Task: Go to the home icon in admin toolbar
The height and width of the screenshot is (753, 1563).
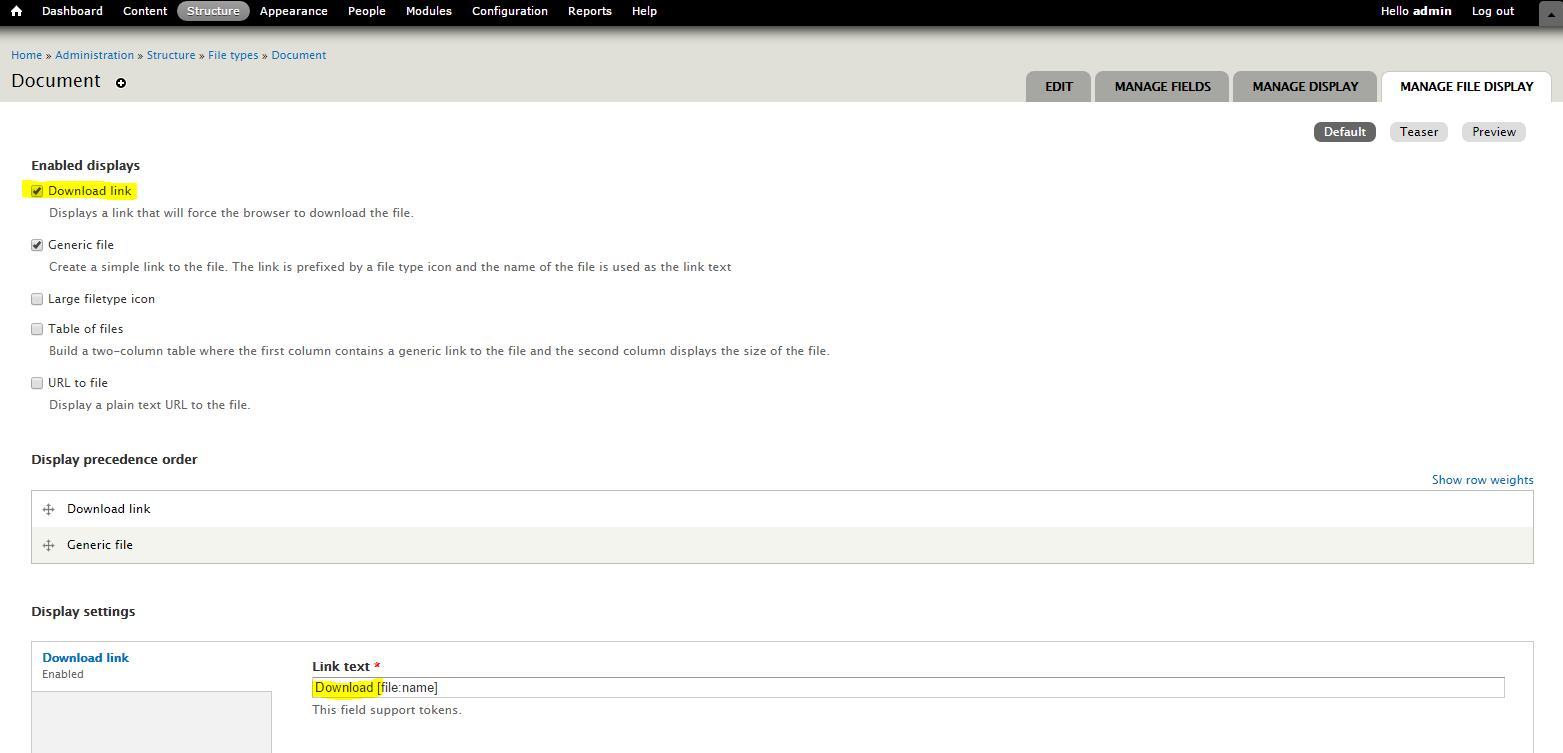Action: (16, 11)
